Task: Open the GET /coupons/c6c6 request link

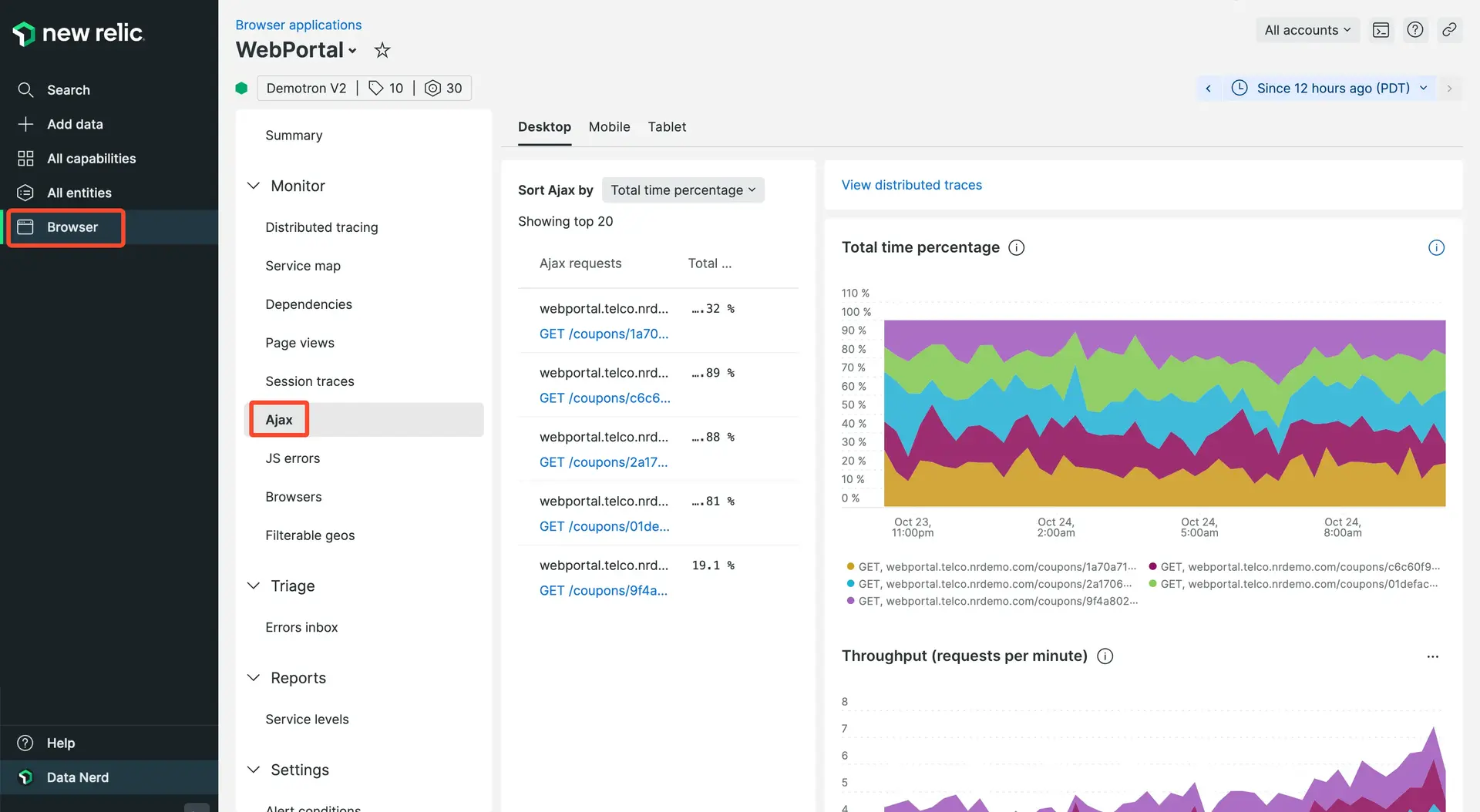Action: coord(604,398)
